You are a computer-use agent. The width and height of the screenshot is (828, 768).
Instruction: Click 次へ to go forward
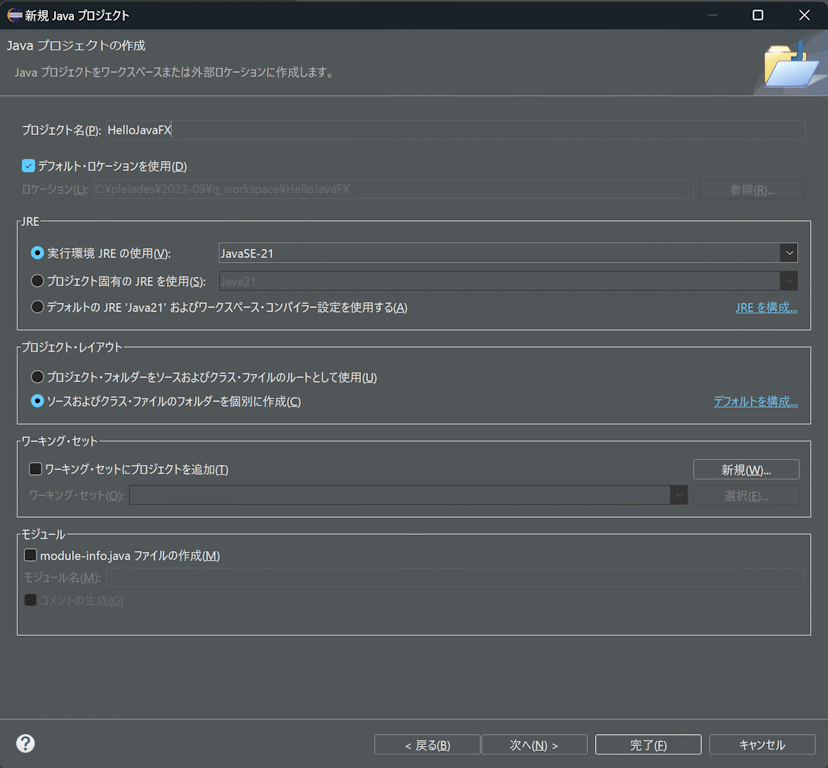(534, 744)
